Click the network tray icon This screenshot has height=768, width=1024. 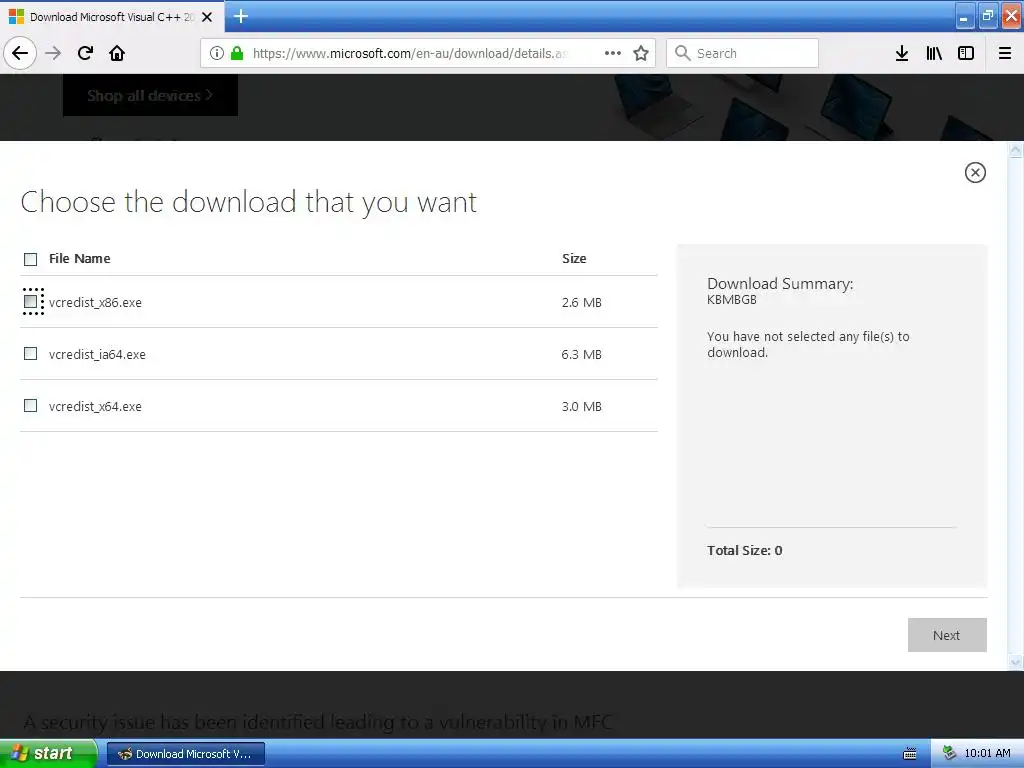[950, 754]
